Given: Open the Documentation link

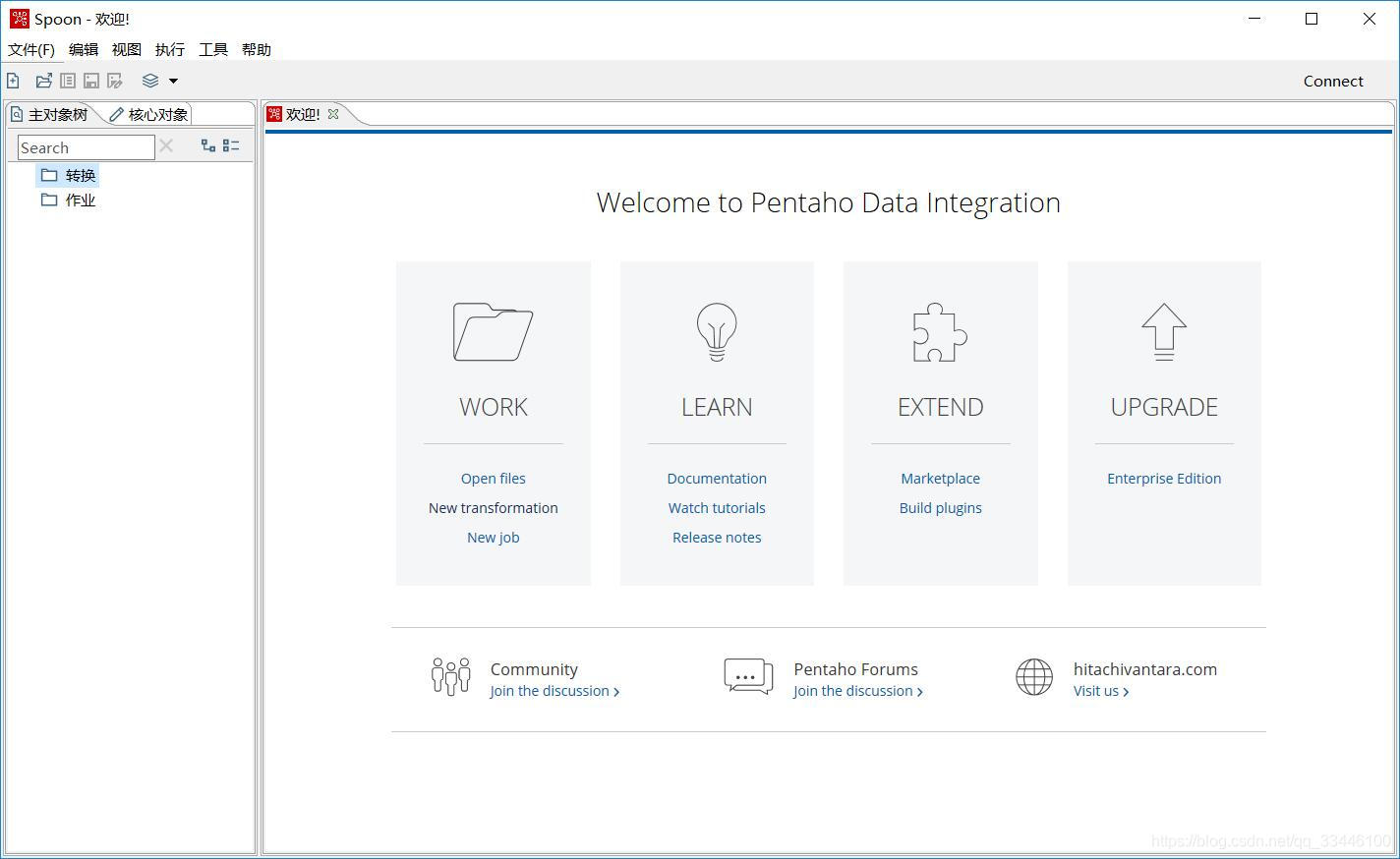Looking at the screenshot, I should 717,479.
